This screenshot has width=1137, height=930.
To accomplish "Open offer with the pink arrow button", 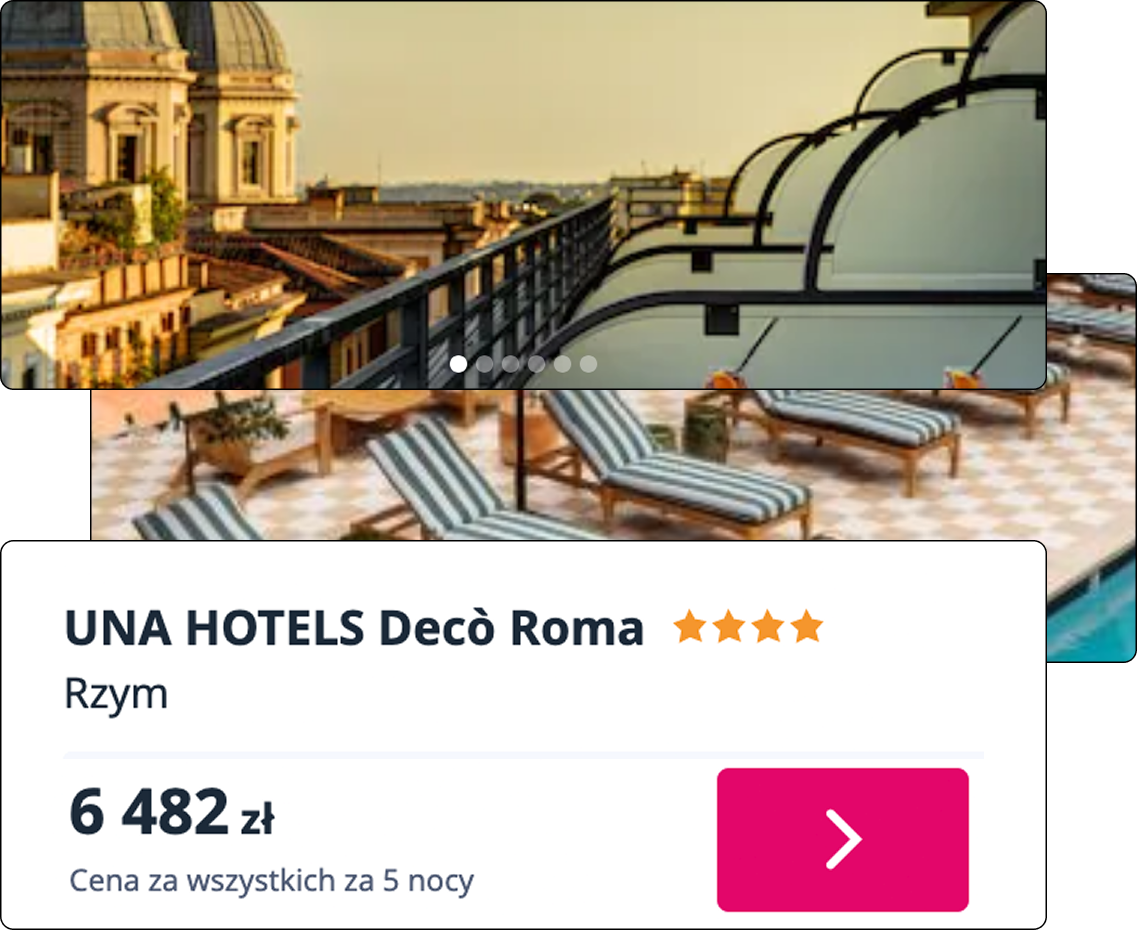I will [843, 839].
